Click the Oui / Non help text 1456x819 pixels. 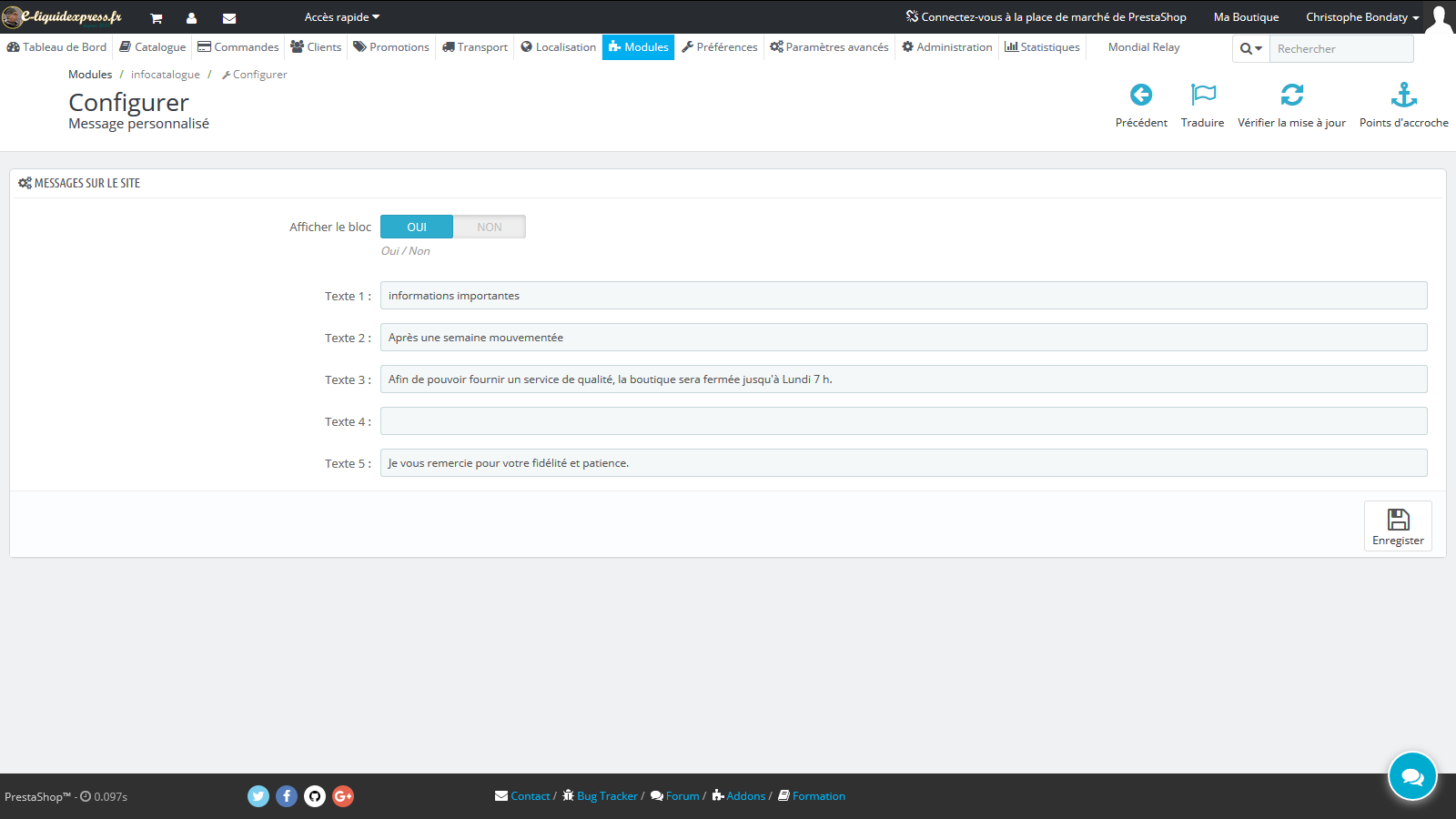406,251
